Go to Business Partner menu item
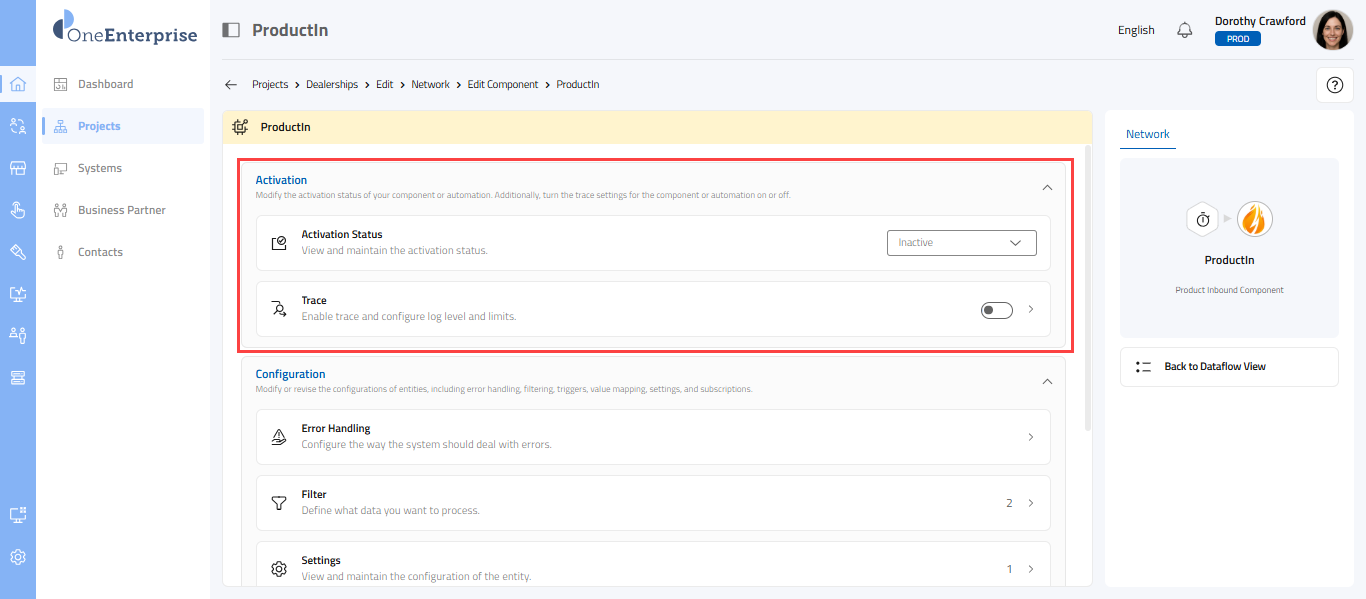 (x=121, y=210)
